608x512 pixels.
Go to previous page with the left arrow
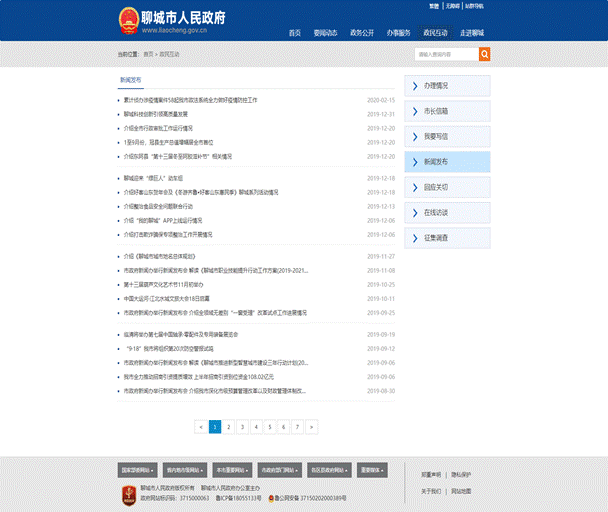click(x=201, y=427)
